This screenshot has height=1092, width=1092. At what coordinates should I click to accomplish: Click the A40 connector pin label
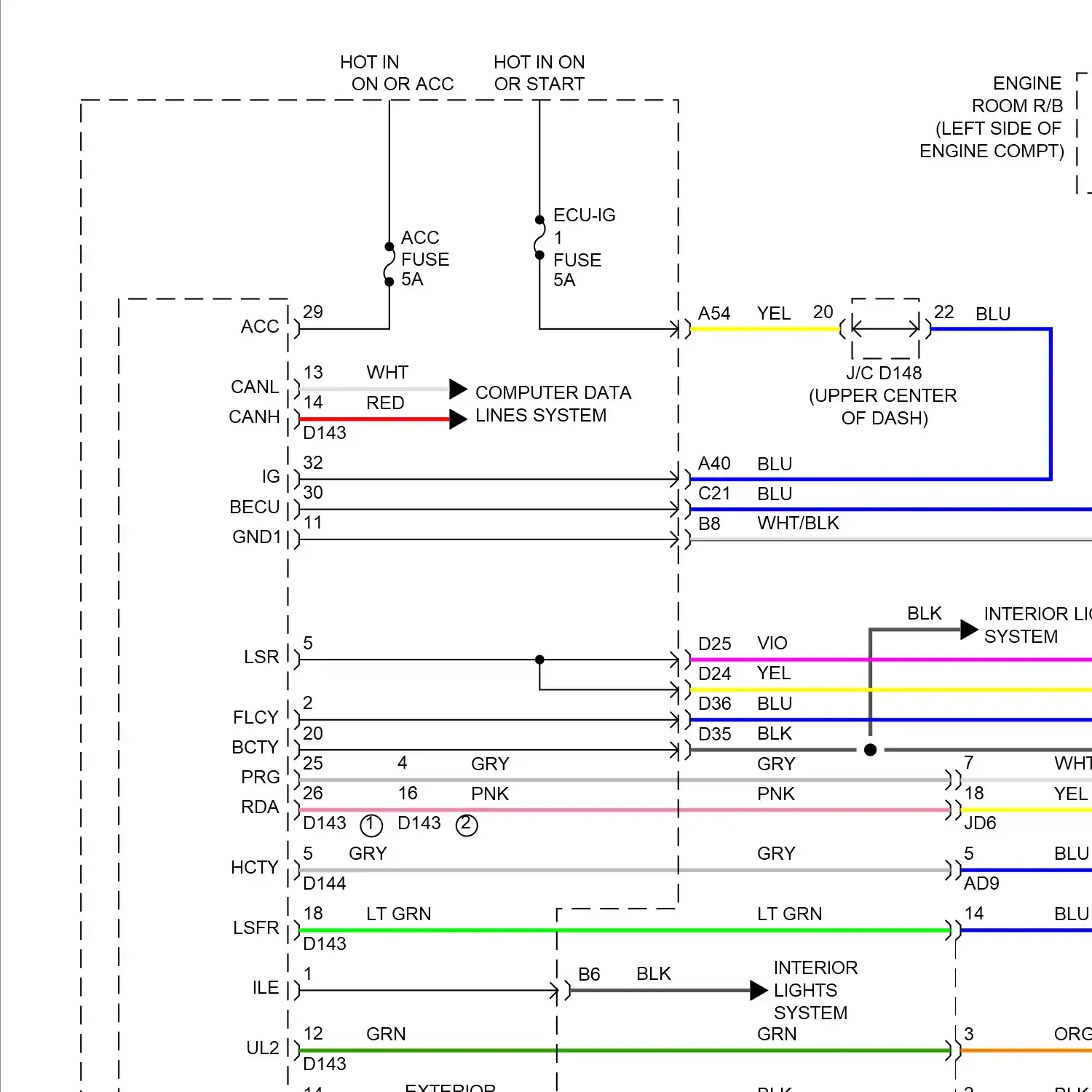point(714,464)
